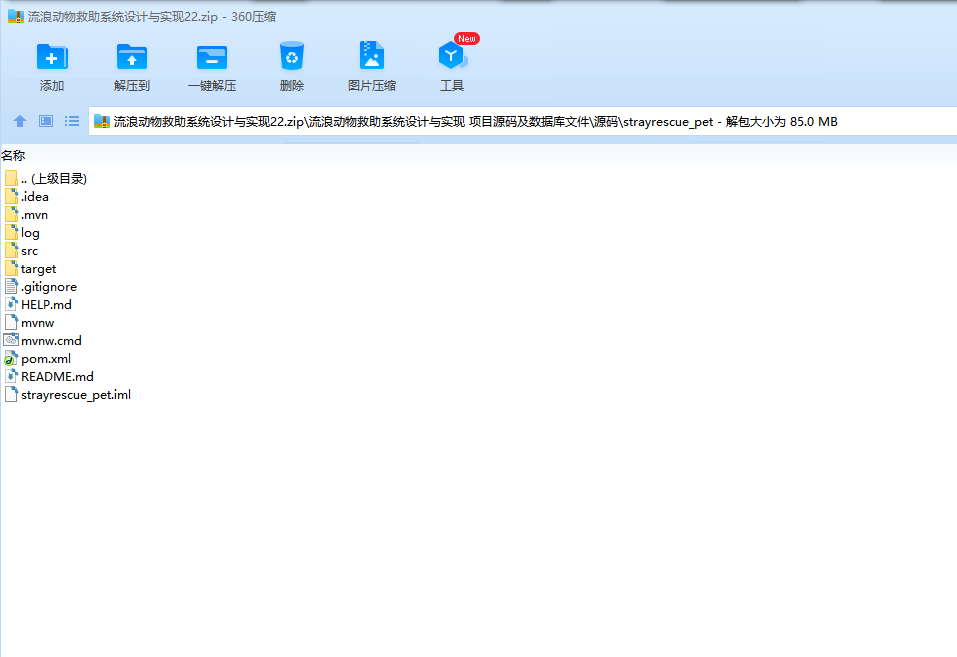This screenshot has width=957, height=657.
Task: Click the markdown icon beside HELP.md
Action: 11,304
